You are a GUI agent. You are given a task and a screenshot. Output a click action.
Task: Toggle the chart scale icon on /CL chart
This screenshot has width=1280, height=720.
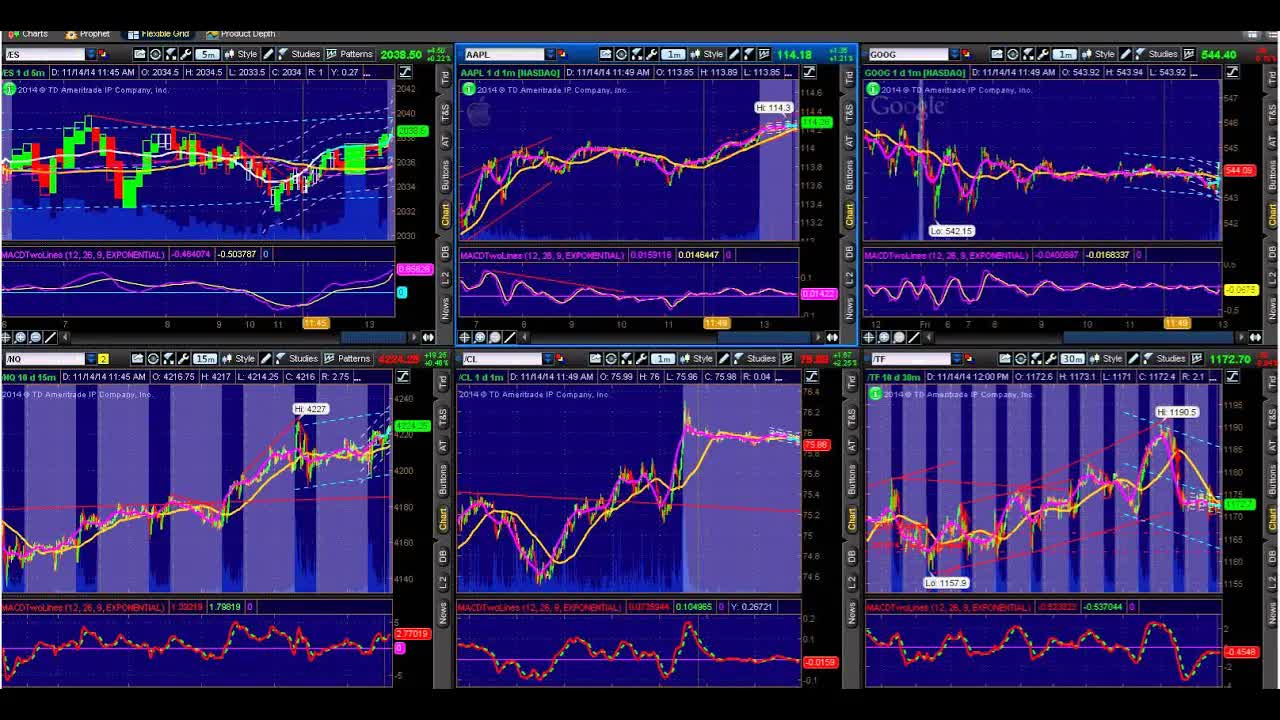coord(812,377)
